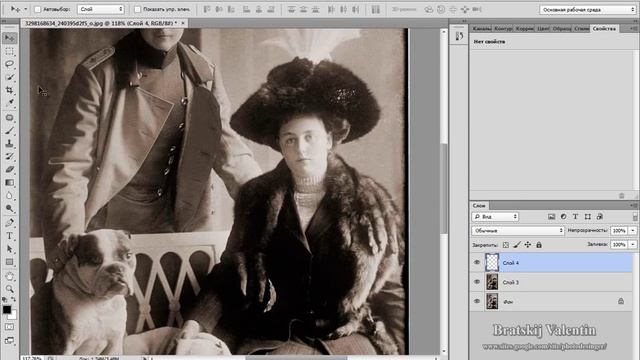The image size is (640, 360).
Task: Swap foreground and background colors
Action: 14,300
